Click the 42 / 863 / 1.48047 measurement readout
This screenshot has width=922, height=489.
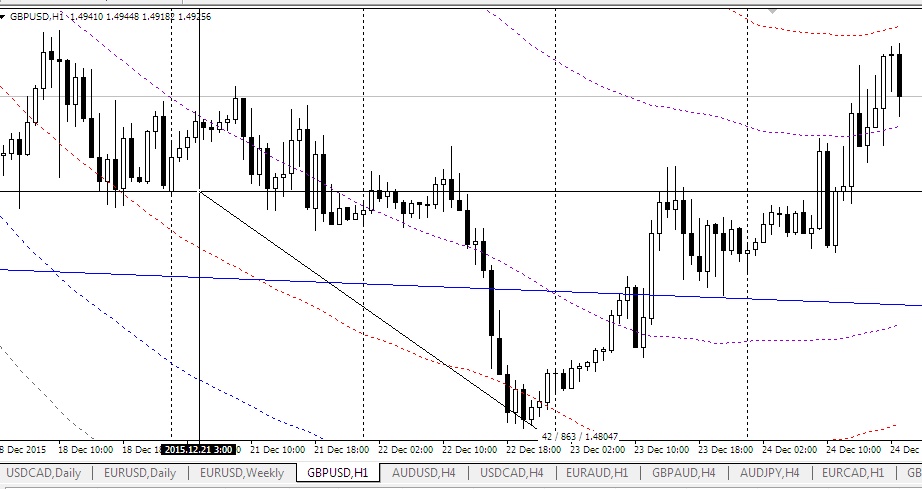click(x=580, y=437)
